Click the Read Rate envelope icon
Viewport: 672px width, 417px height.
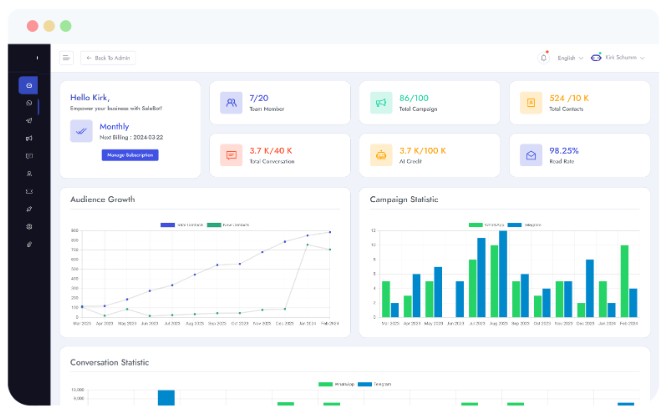(x=530, y=155)
